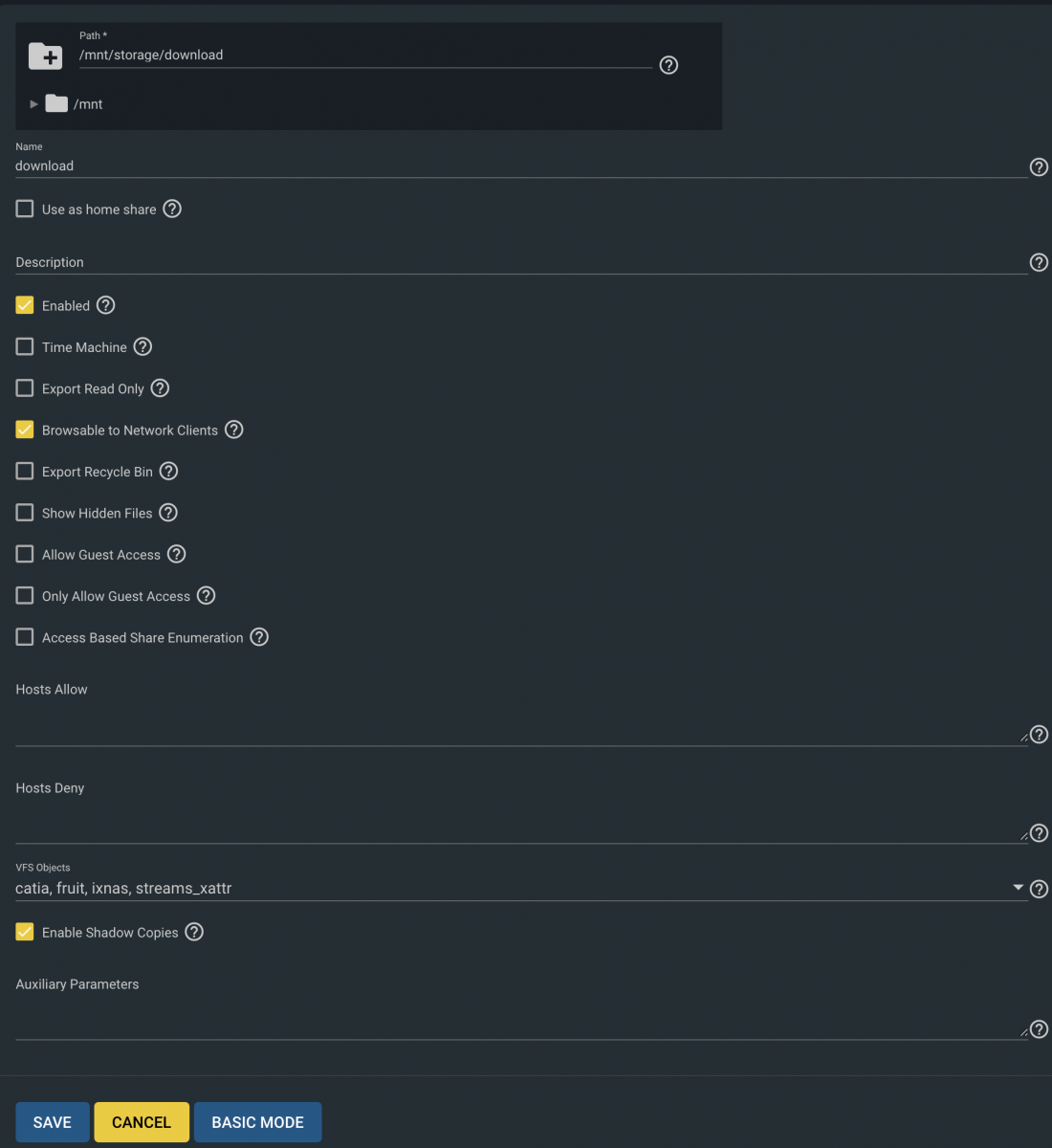The image size is (1052, 1148).
Task: Show help for the Enabled option
Action: (106, 305)
